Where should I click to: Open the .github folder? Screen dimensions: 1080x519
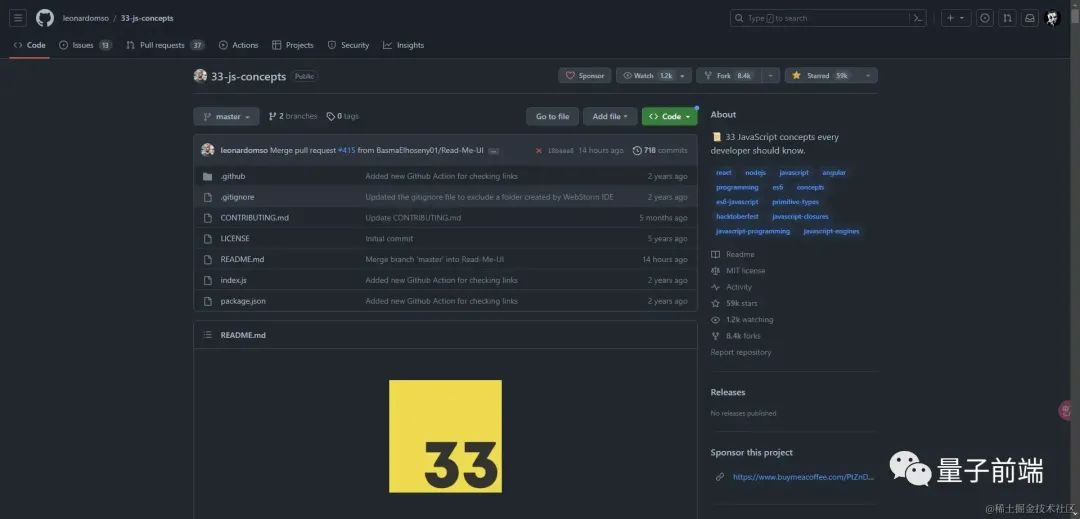(233, 176)
